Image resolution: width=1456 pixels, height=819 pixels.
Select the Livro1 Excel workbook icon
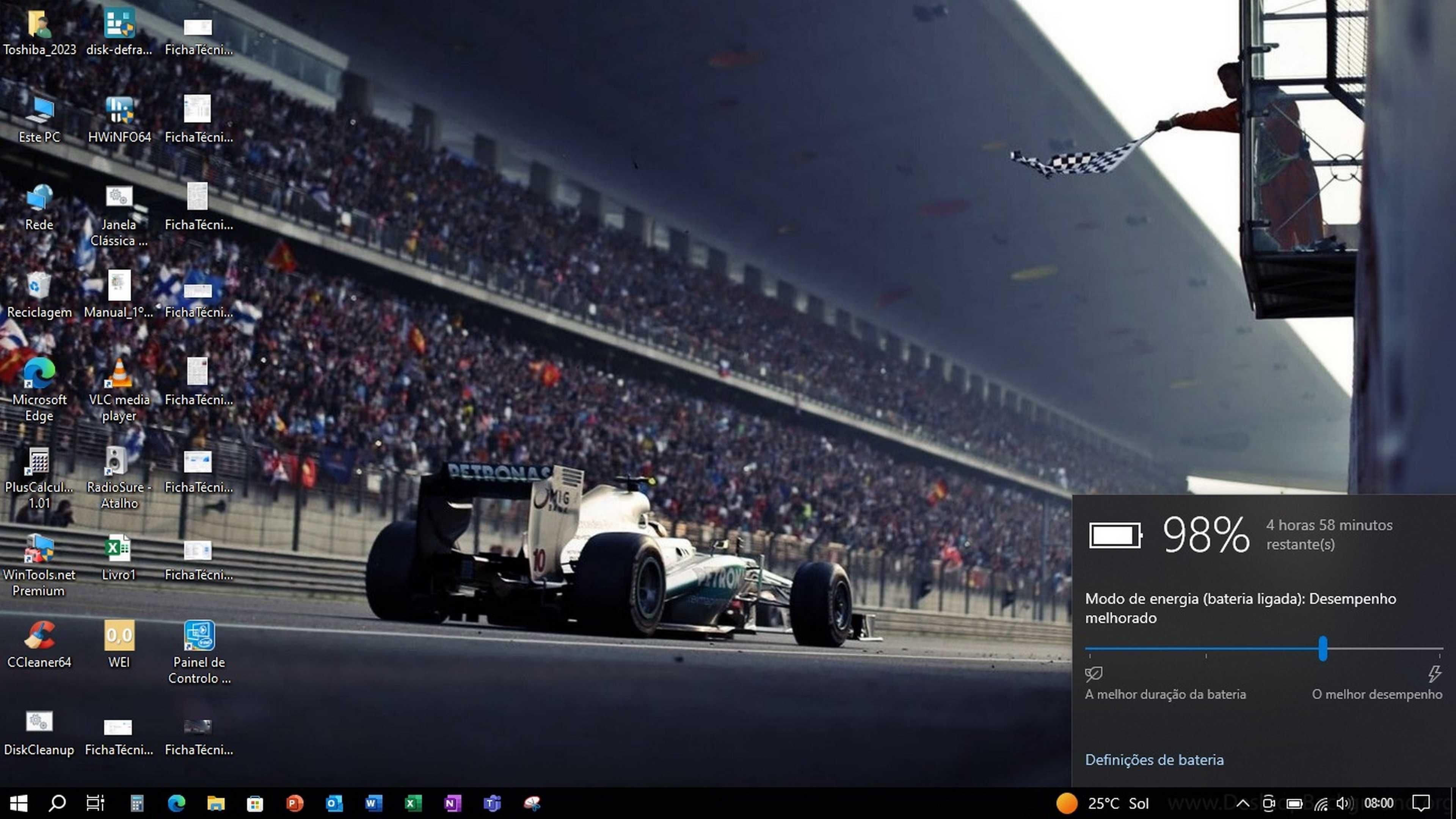click(119, 558)
